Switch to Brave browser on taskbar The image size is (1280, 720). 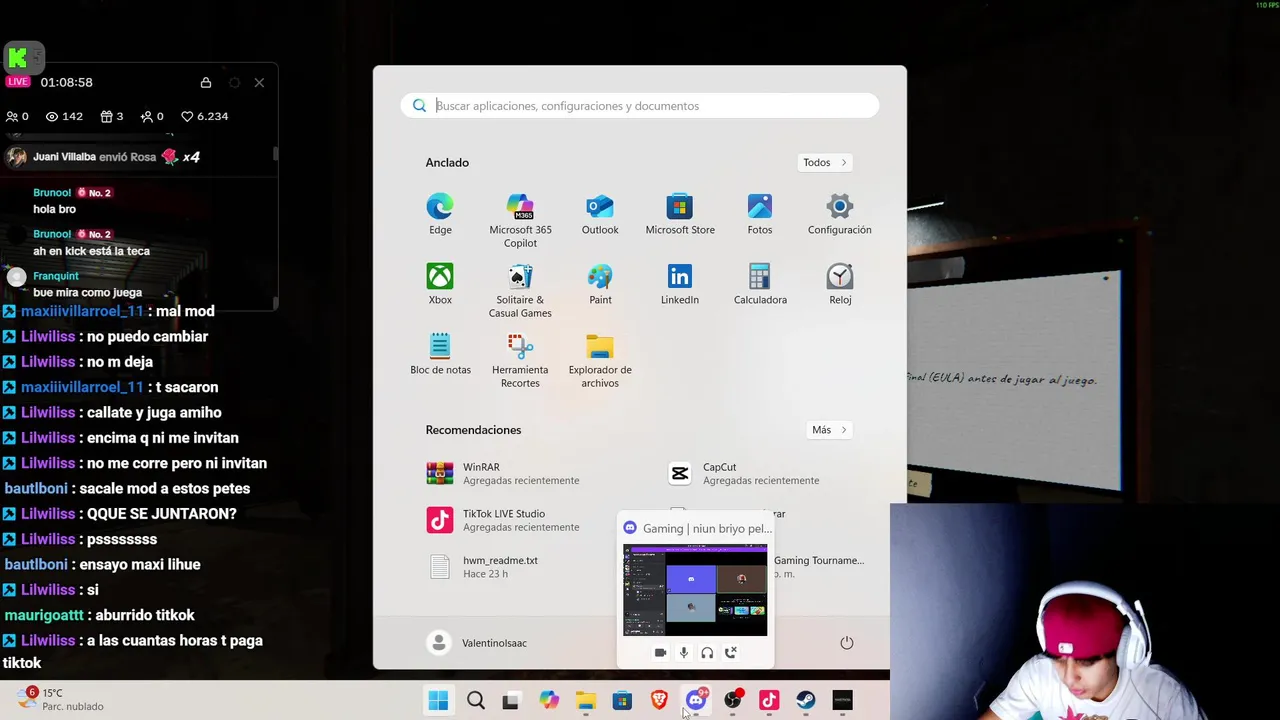coord(659,701)
